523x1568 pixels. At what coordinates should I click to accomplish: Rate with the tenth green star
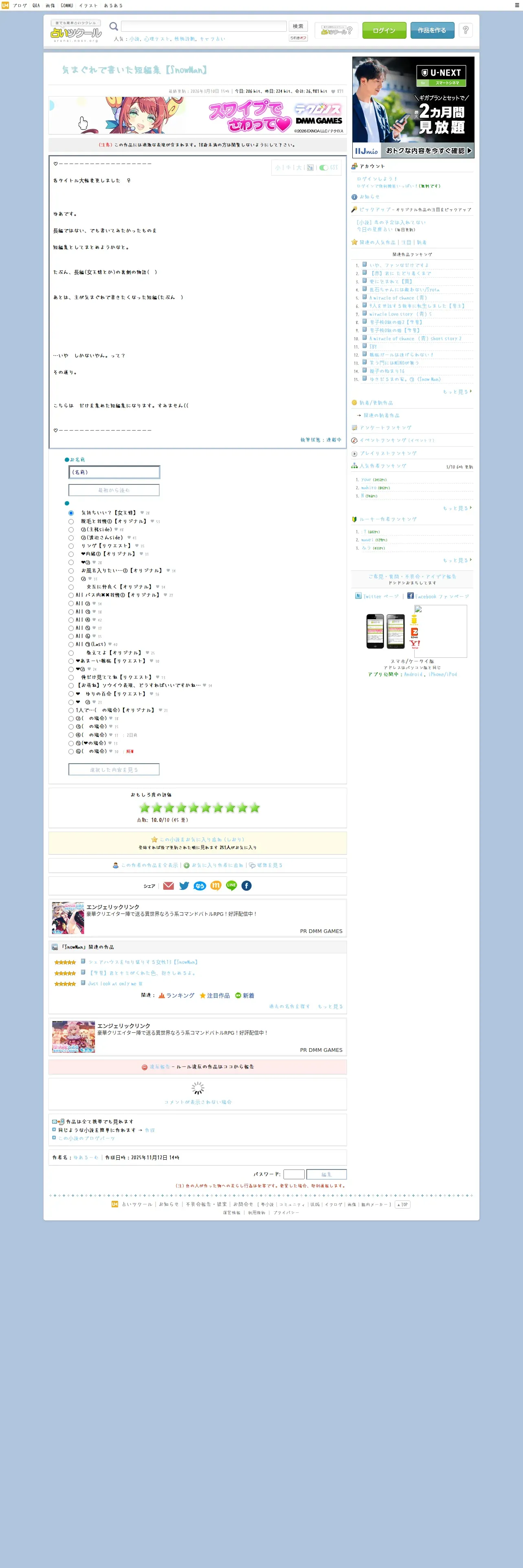pos(255,808)
